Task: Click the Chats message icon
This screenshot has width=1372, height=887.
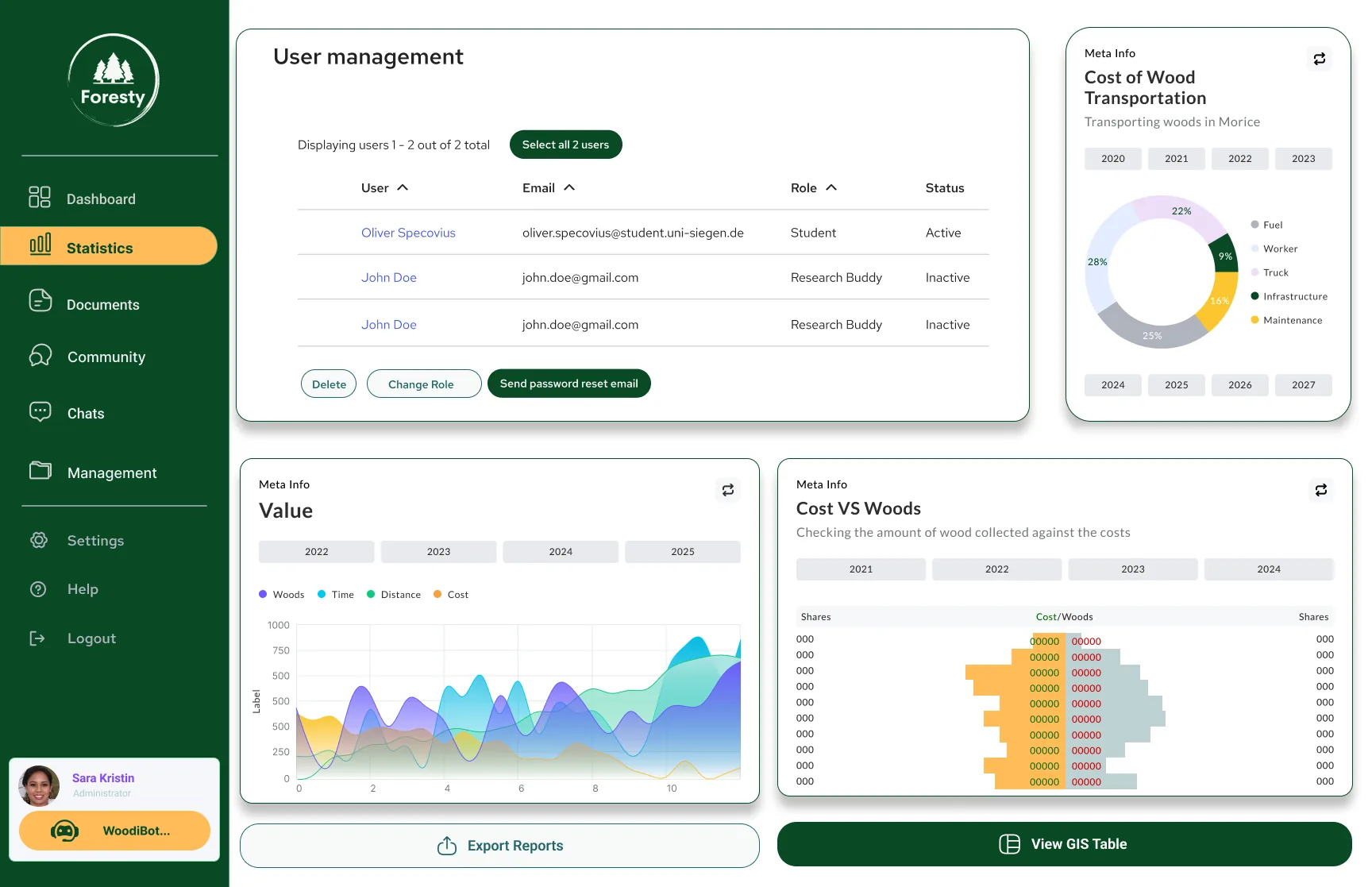Action: click(40, 411)
